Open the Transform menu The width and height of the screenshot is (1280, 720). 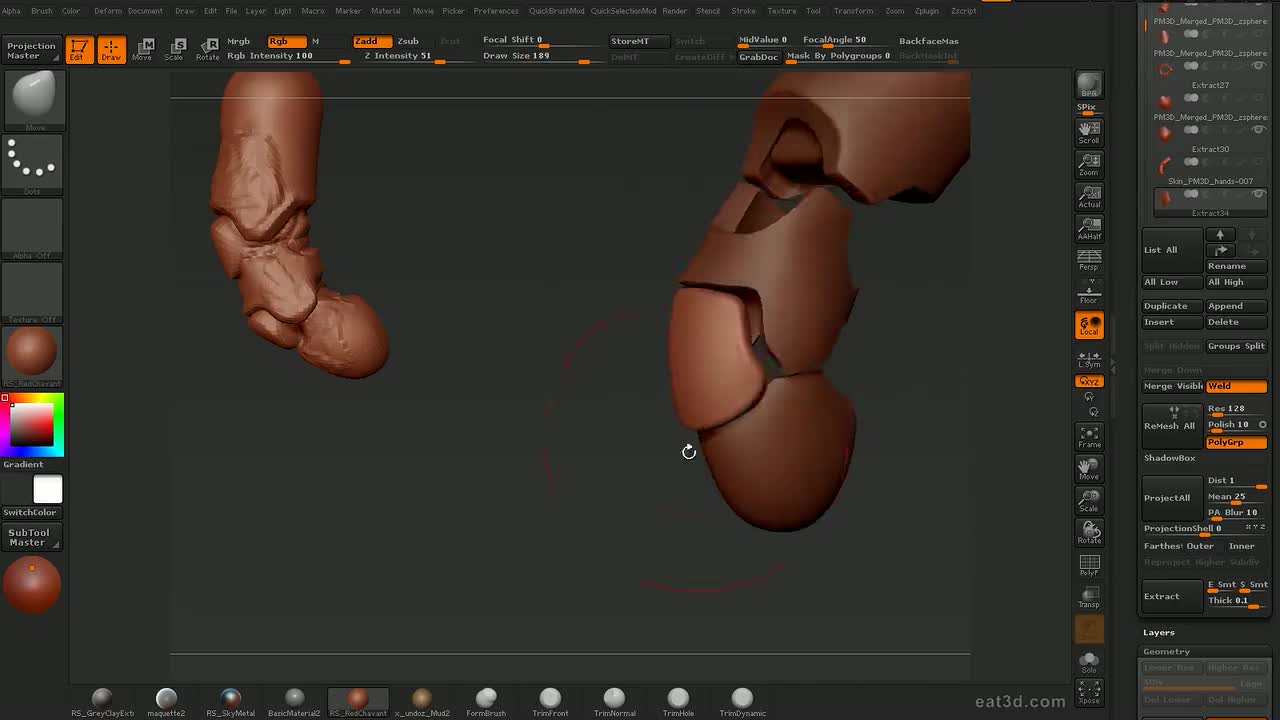pyautogui.click(x=853, y=11)
